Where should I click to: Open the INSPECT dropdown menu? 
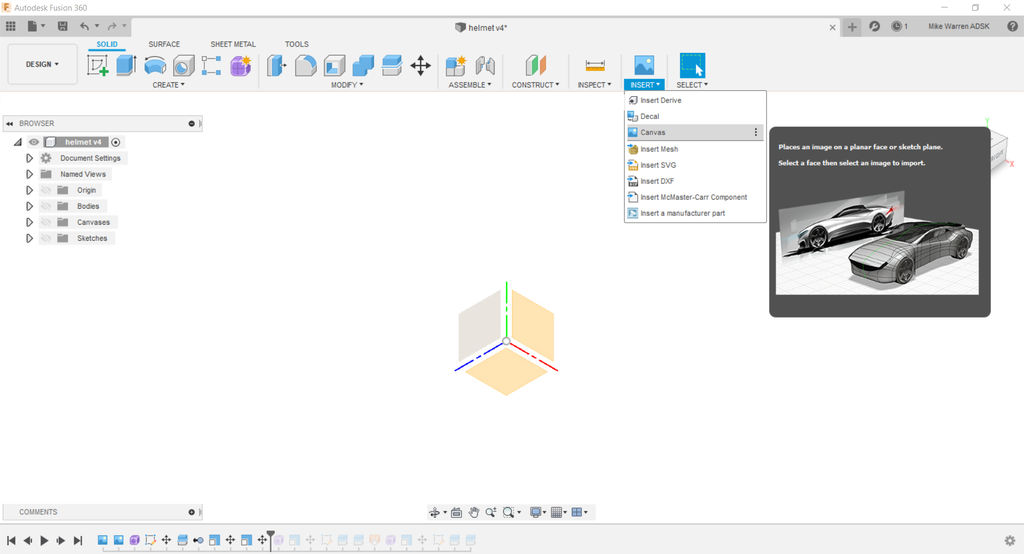594,85
